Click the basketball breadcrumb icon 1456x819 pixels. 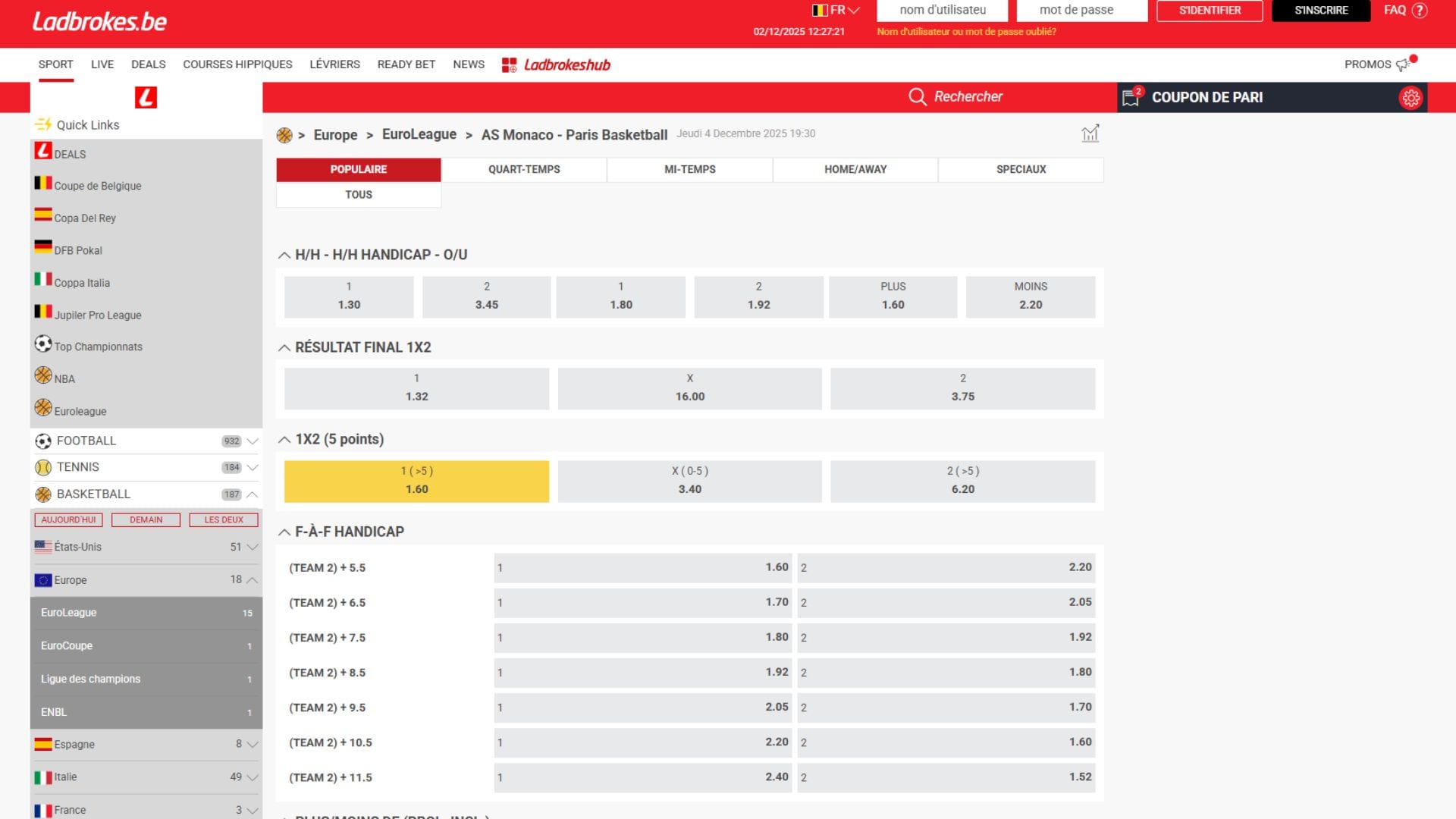pos(284,135)
